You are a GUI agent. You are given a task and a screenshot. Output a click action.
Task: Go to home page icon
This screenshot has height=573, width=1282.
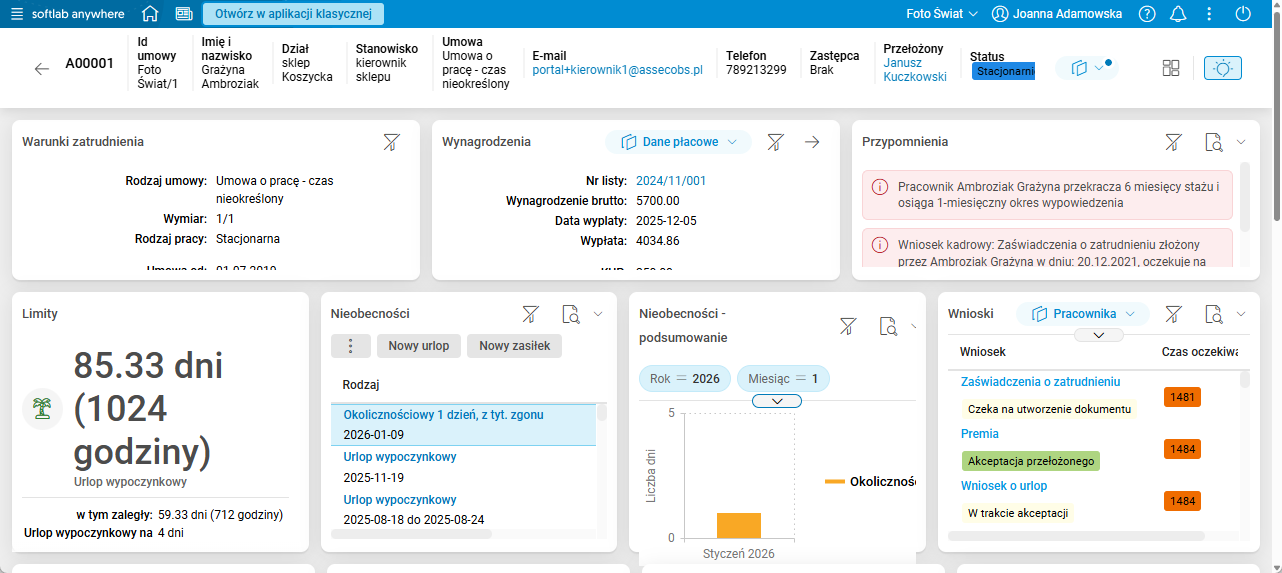click(x=150, y=14)
